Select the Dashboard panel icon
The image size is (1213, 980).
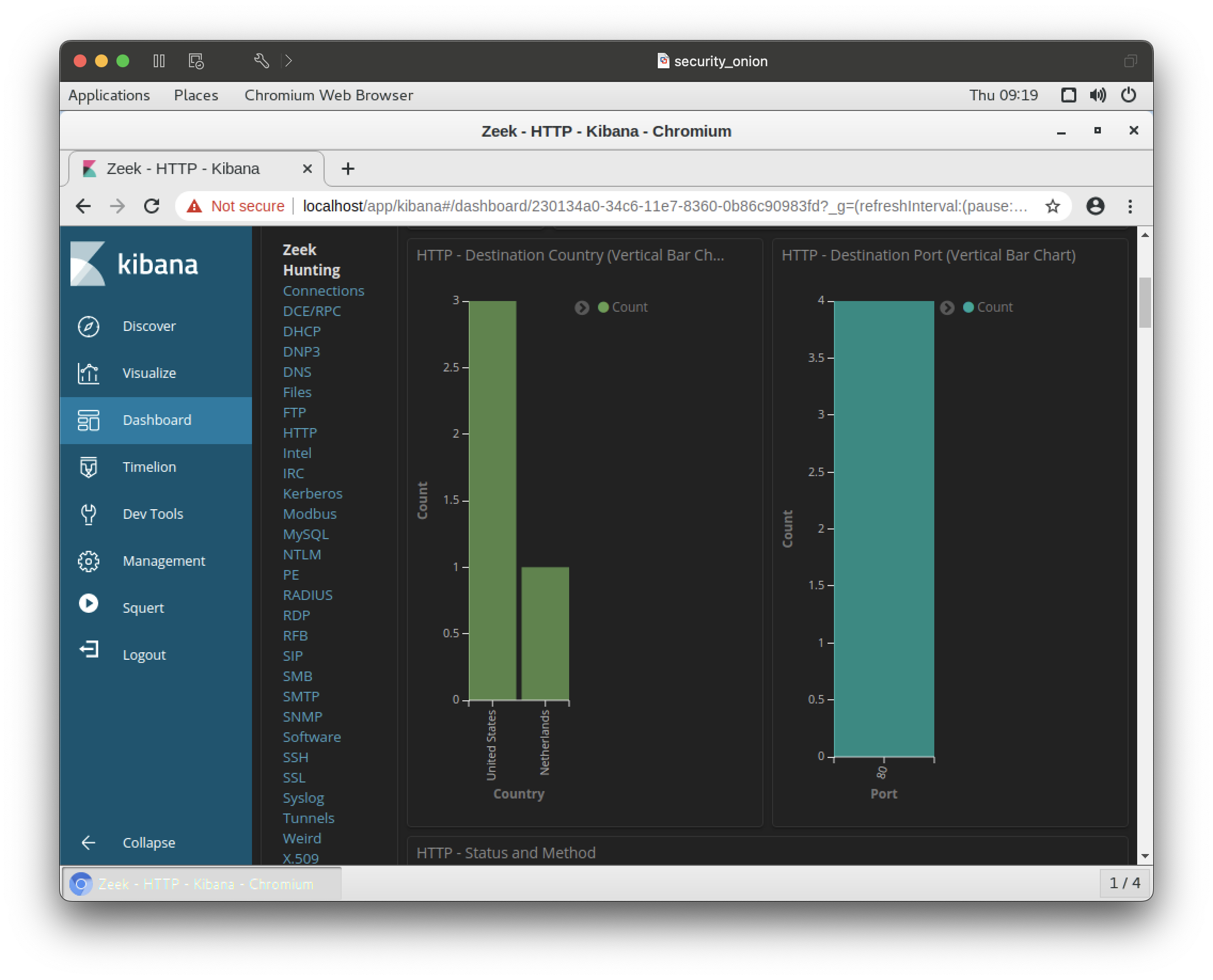coord(89,420)
